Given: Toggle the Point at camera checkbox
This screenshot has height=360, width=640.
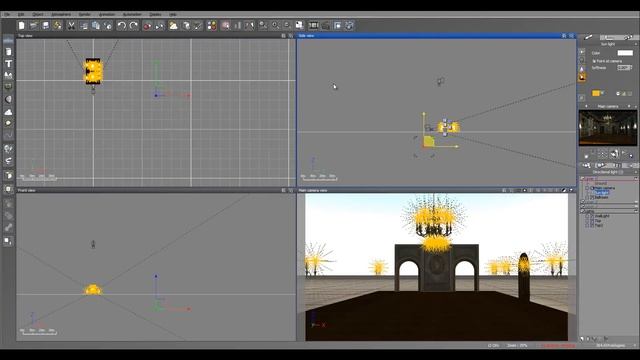Looking at the screenshot, I should [x=594, y=61].
